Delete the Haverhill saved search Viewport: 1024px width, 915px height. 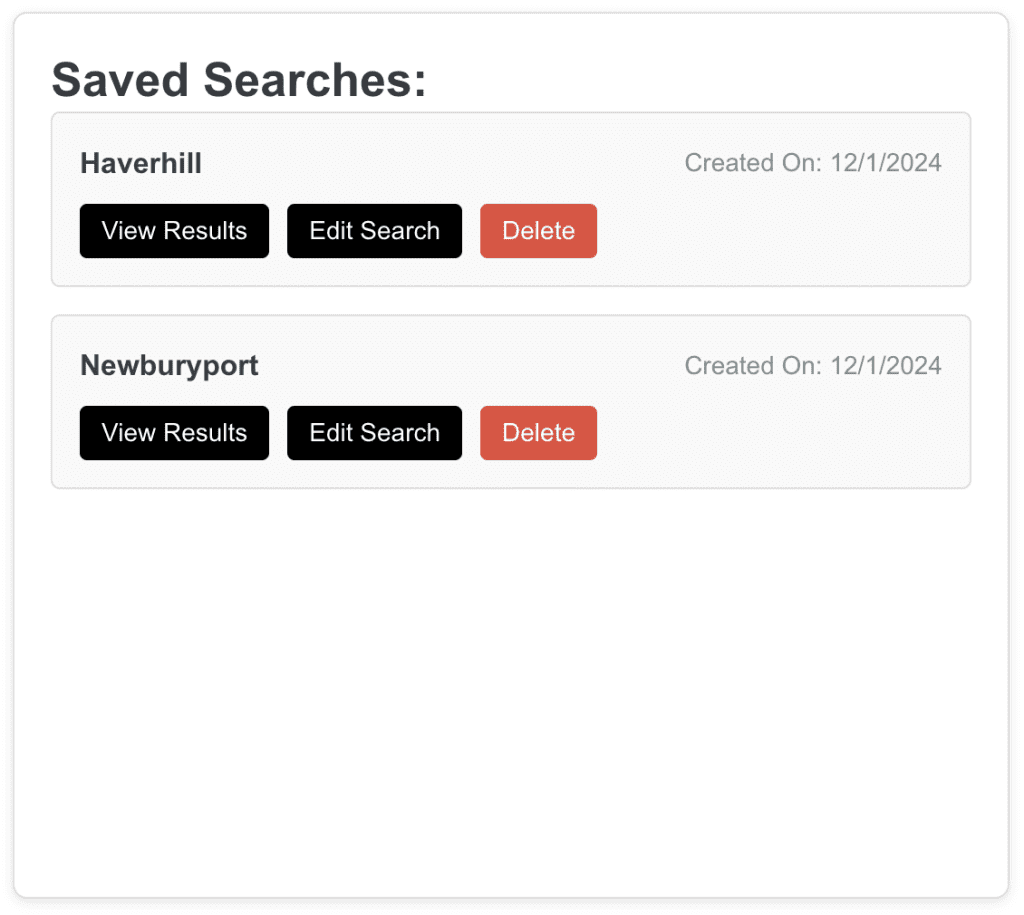(538, 231)
